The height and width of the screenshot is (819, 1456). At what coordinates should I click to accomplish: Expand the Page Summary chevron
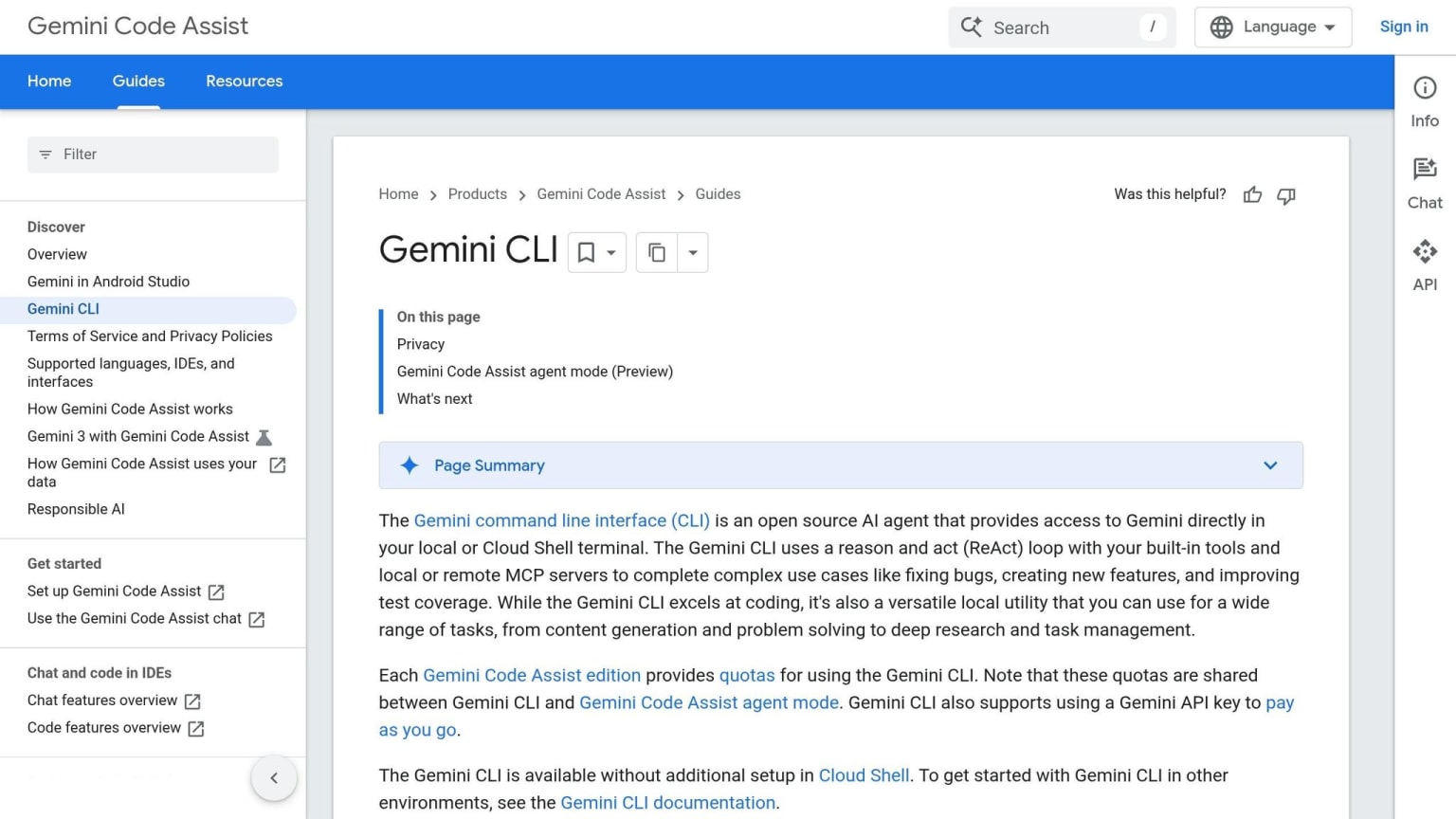[x=1270, y=465]
